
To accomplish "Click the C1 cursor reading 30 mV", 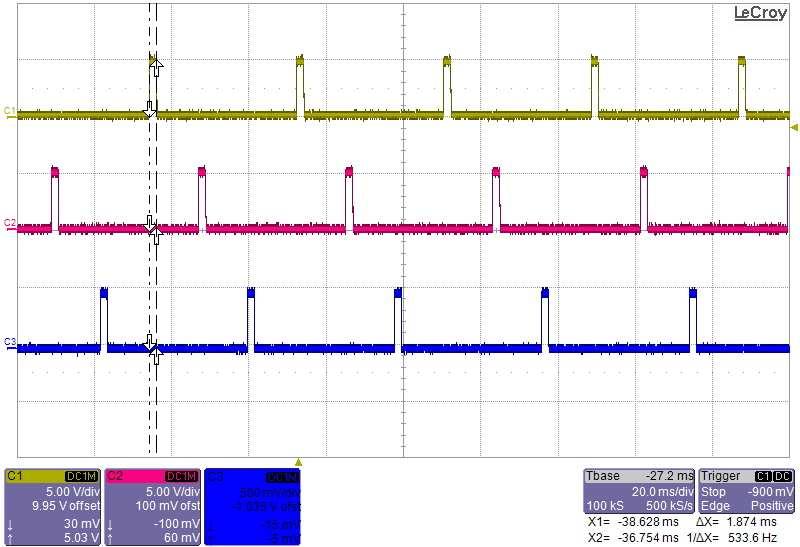I will [82, 524].
